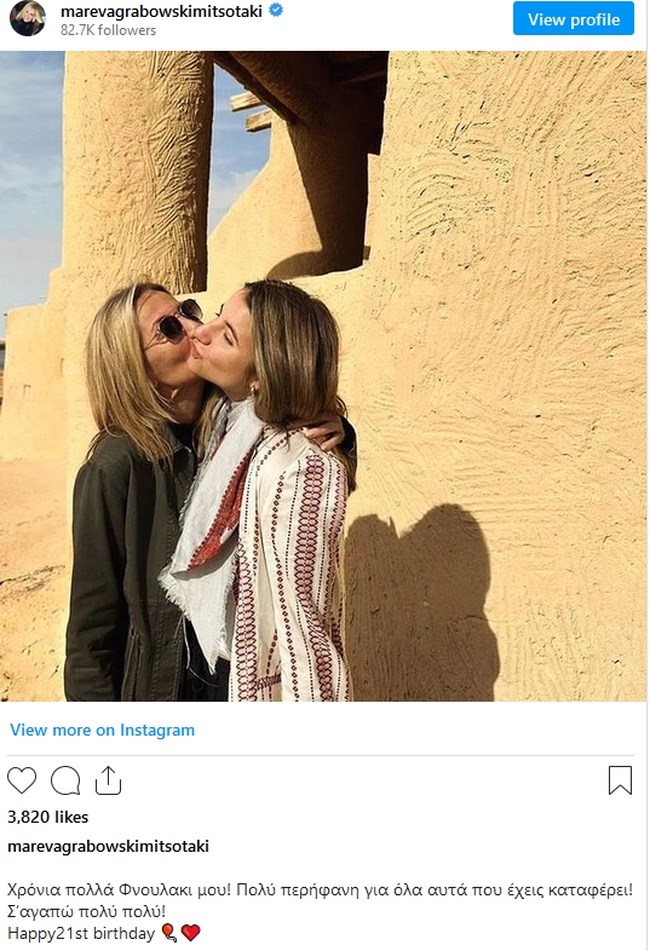View the 3,820 likes count

click(x=48, y=817)
